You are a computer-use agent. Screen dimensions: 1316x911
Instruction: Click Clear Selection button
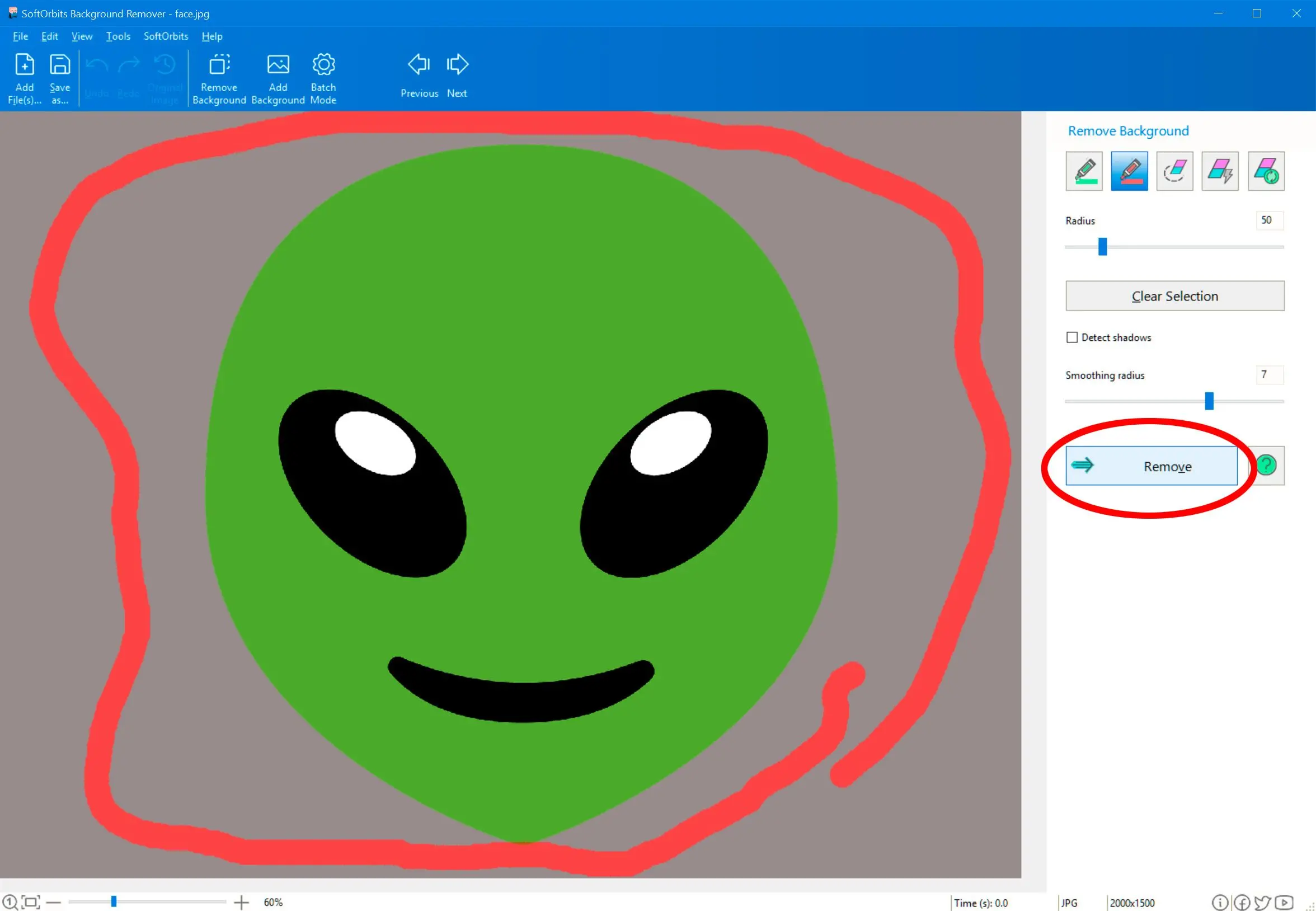coord(1175,295)
